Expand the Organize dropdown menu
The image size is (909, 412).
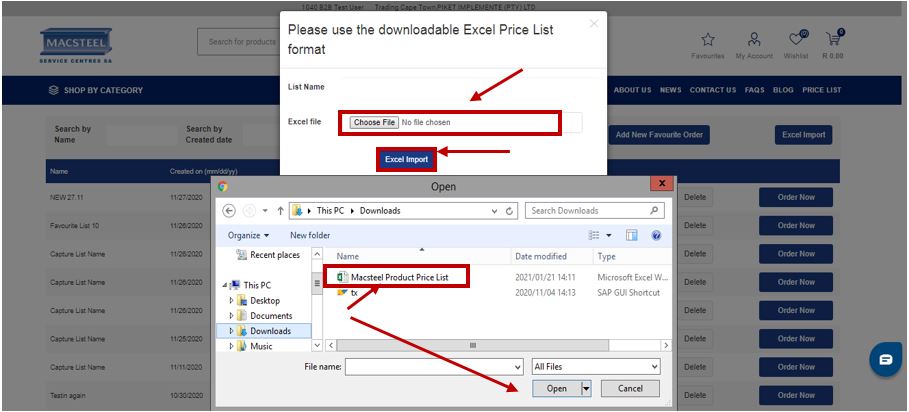(247, 235)
